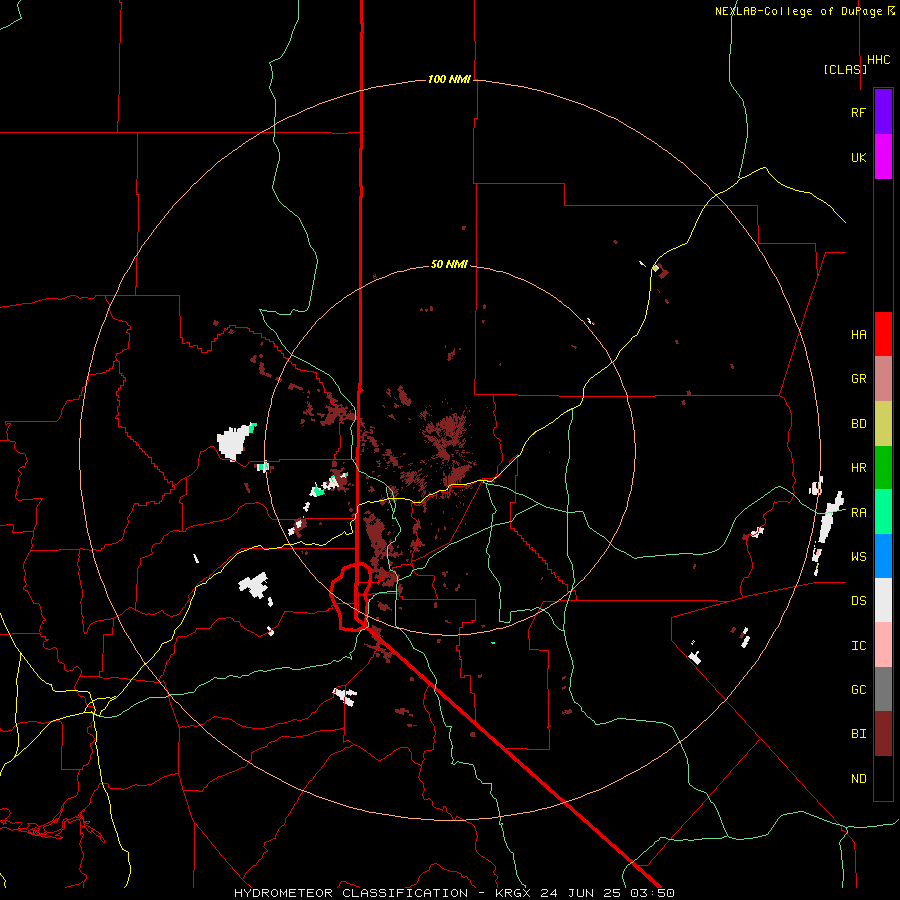Click the DS legend label

click(858, 601)
